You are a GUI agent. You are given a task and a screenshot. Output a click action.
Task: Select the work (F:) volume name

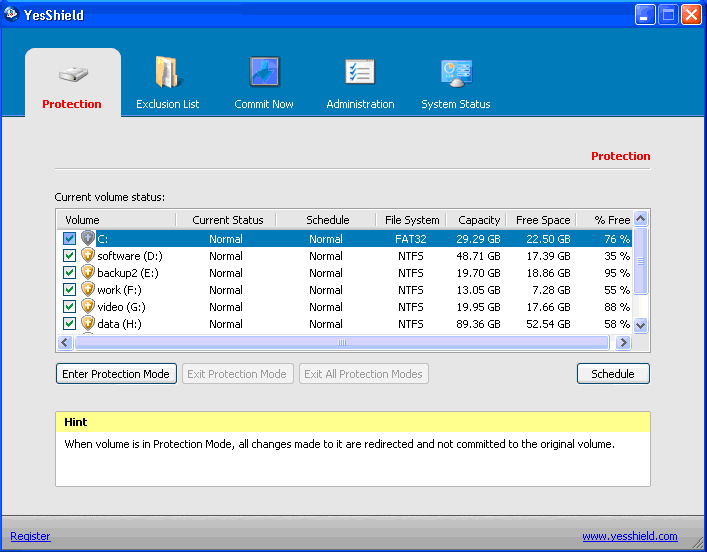click(x=119, y=290)
